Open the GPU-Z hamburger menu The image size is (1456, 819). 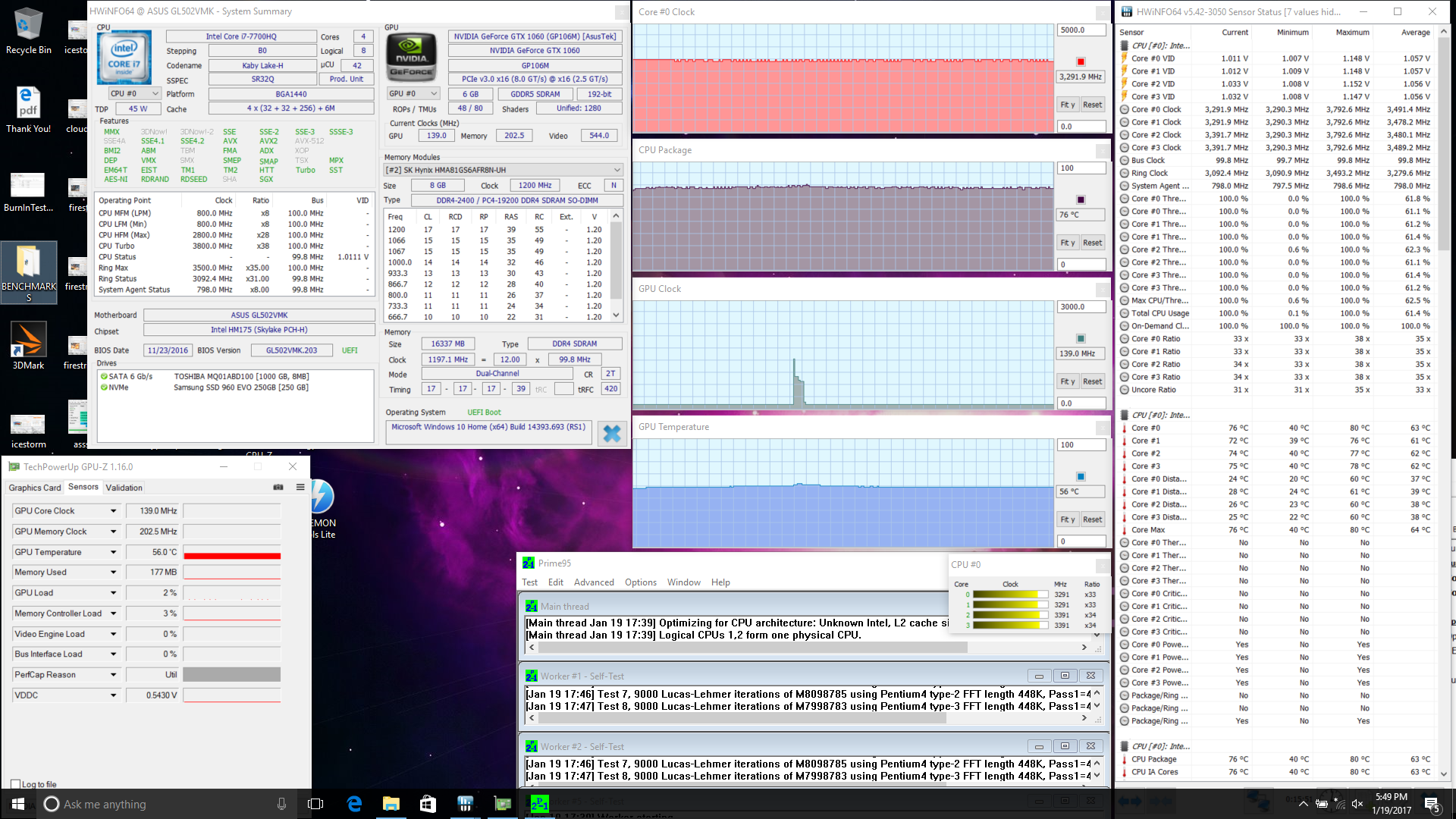tap(300, 487)
